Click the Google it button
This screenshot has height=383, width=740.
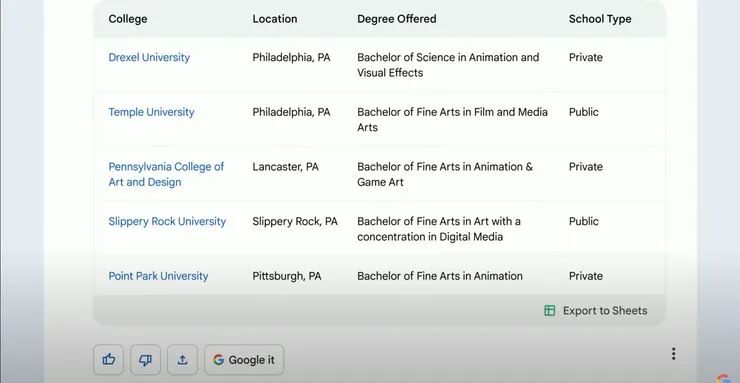click(x=244, y=360)
